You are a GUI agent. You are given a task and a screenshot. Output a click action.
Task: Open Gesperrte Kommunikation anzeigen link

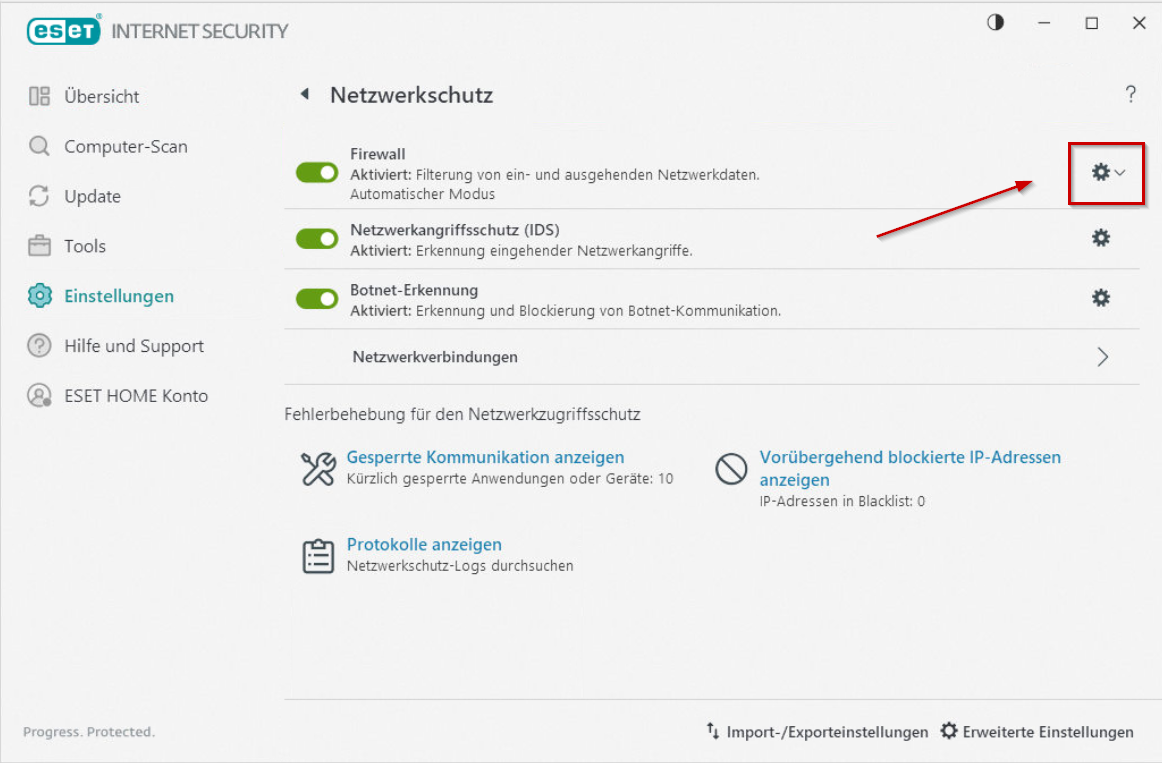tap(485, 457)
